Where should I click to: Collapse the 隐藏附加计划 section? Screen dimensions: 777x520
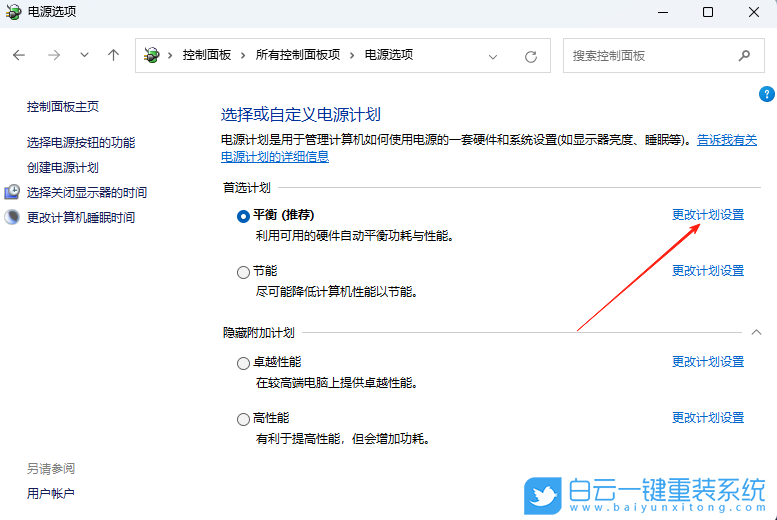pos(756,332)
